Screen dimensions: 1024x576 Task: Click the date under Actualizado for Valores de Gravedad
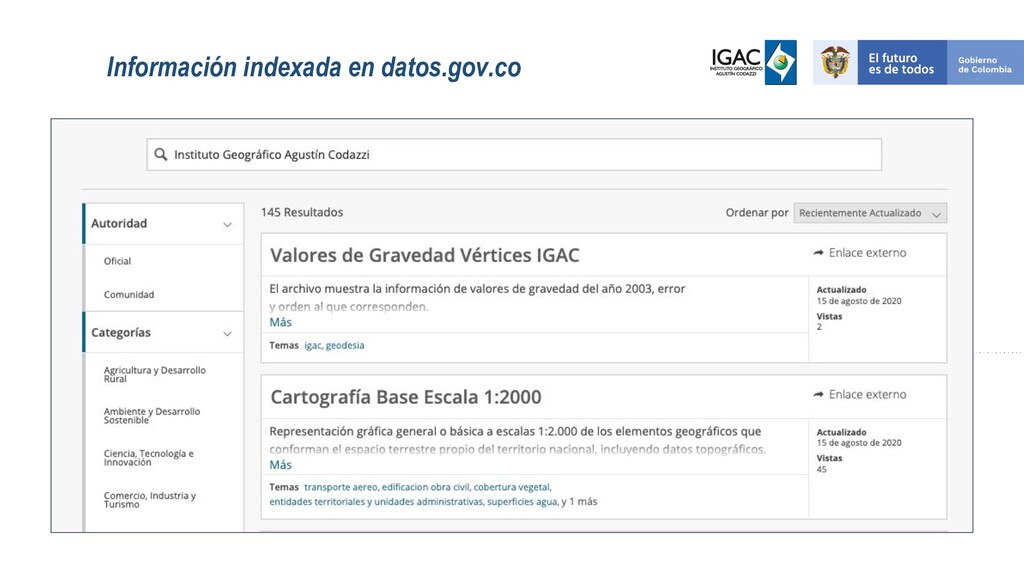coord(859,301)
